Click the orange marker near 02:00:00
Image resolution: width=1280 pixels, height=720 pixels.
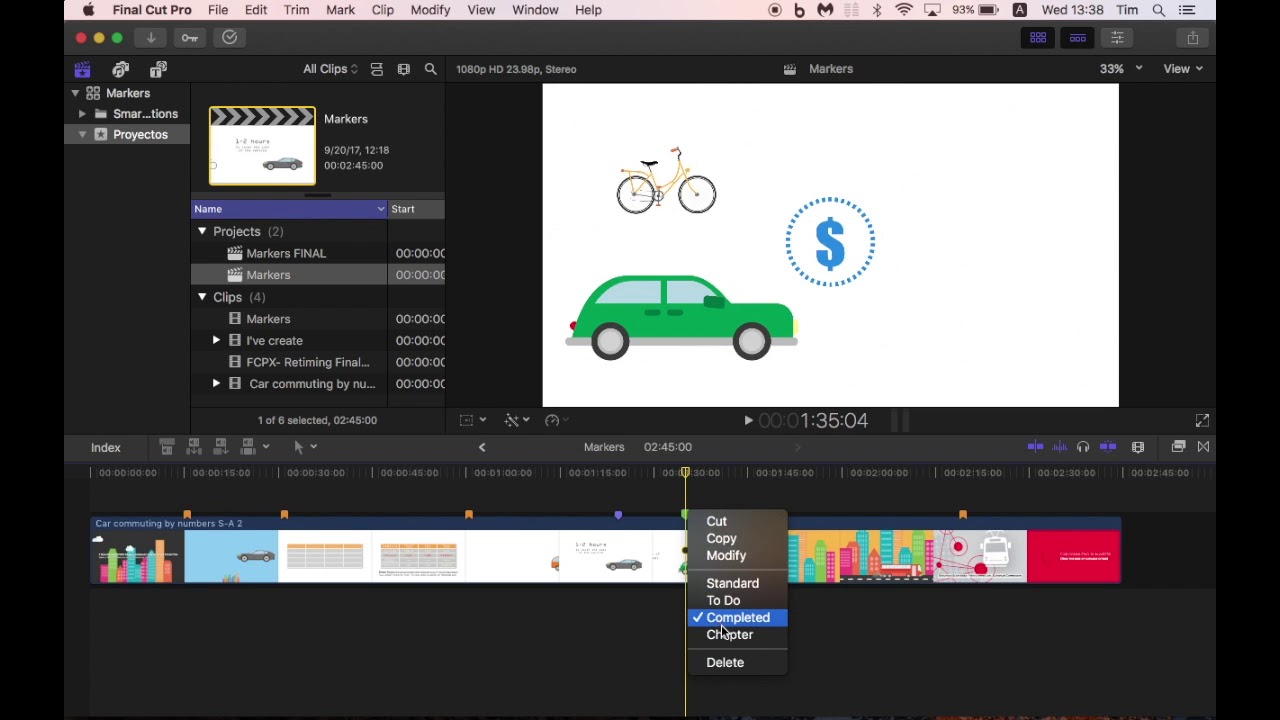coord(963,515)
